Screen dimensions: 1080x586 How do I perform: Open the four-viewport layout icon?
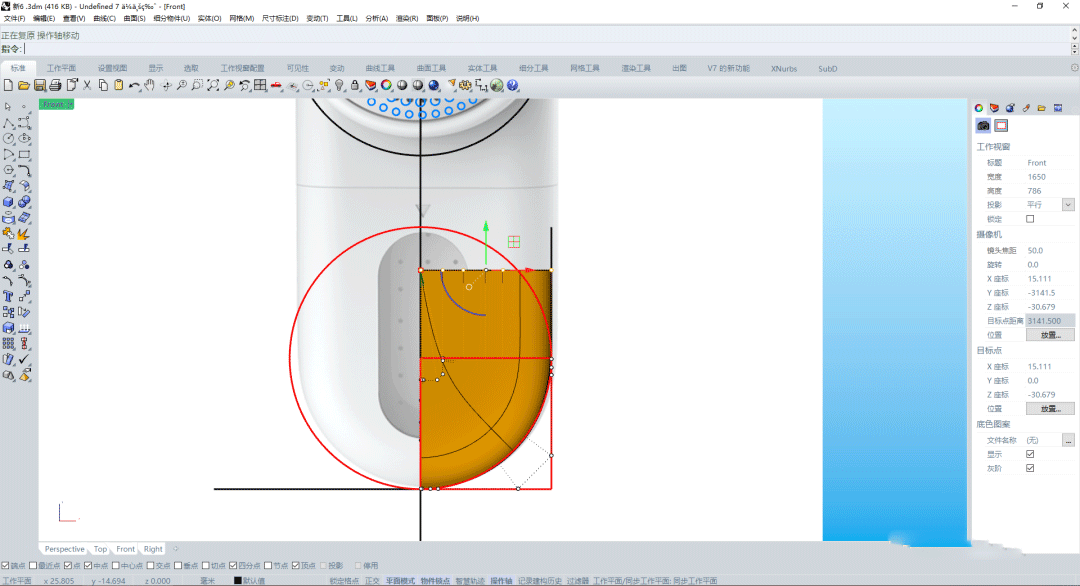[258, 86]
